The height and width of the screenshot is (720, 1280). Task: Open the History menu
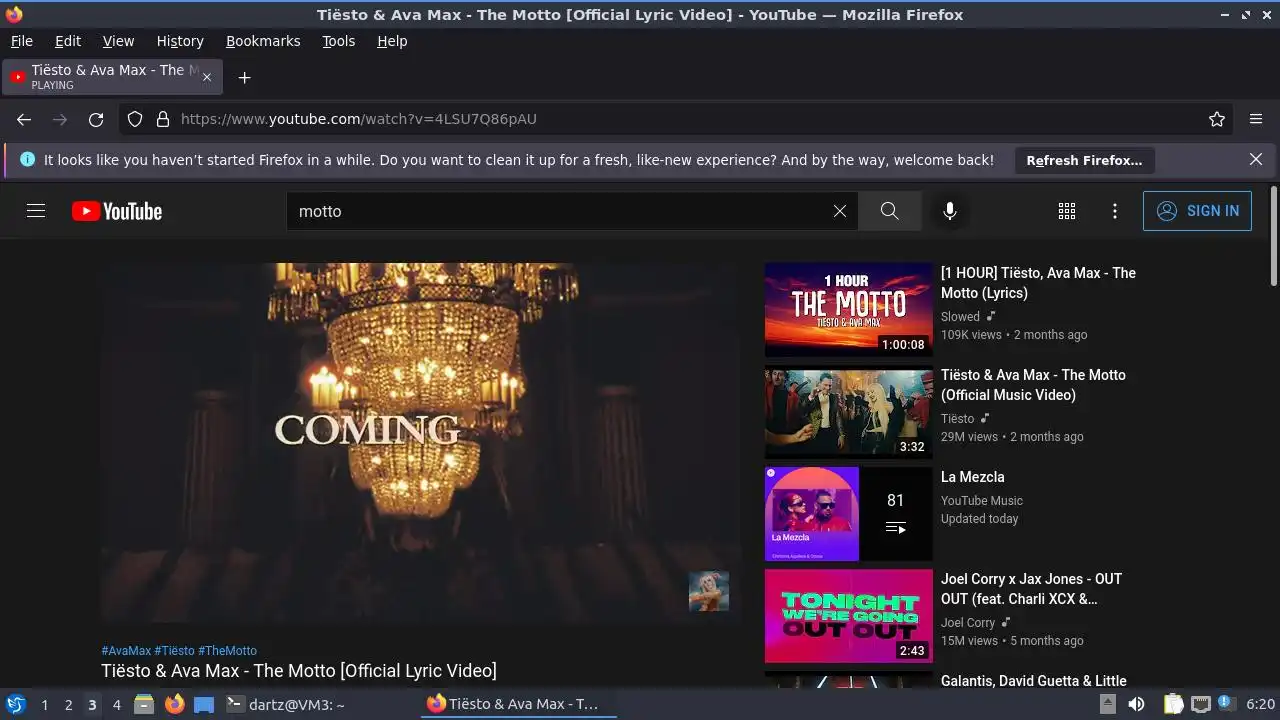[180, 41]
